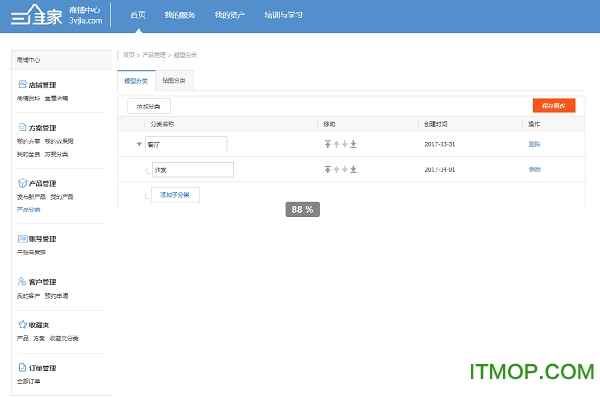Click the 客户管理 people icon in sidebar
The image size is (600, 397).
(x=22, y=281)
